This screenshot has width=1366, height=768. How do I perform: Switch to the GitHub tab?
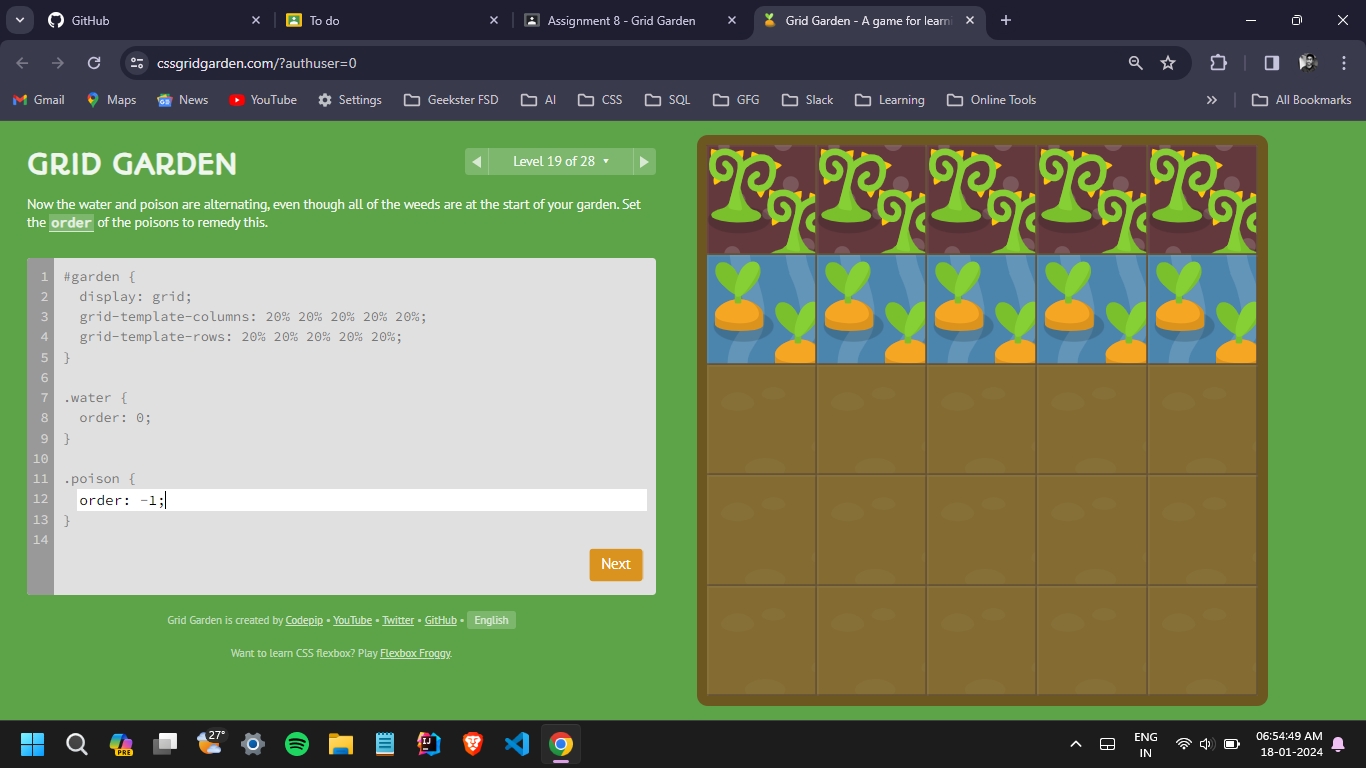pyautogui.click(x=150, y=20)
